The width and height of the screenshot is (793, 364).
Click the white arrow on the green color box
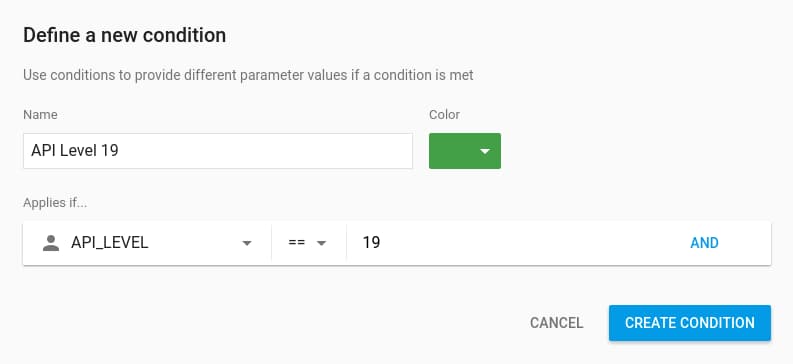[485, 151]
